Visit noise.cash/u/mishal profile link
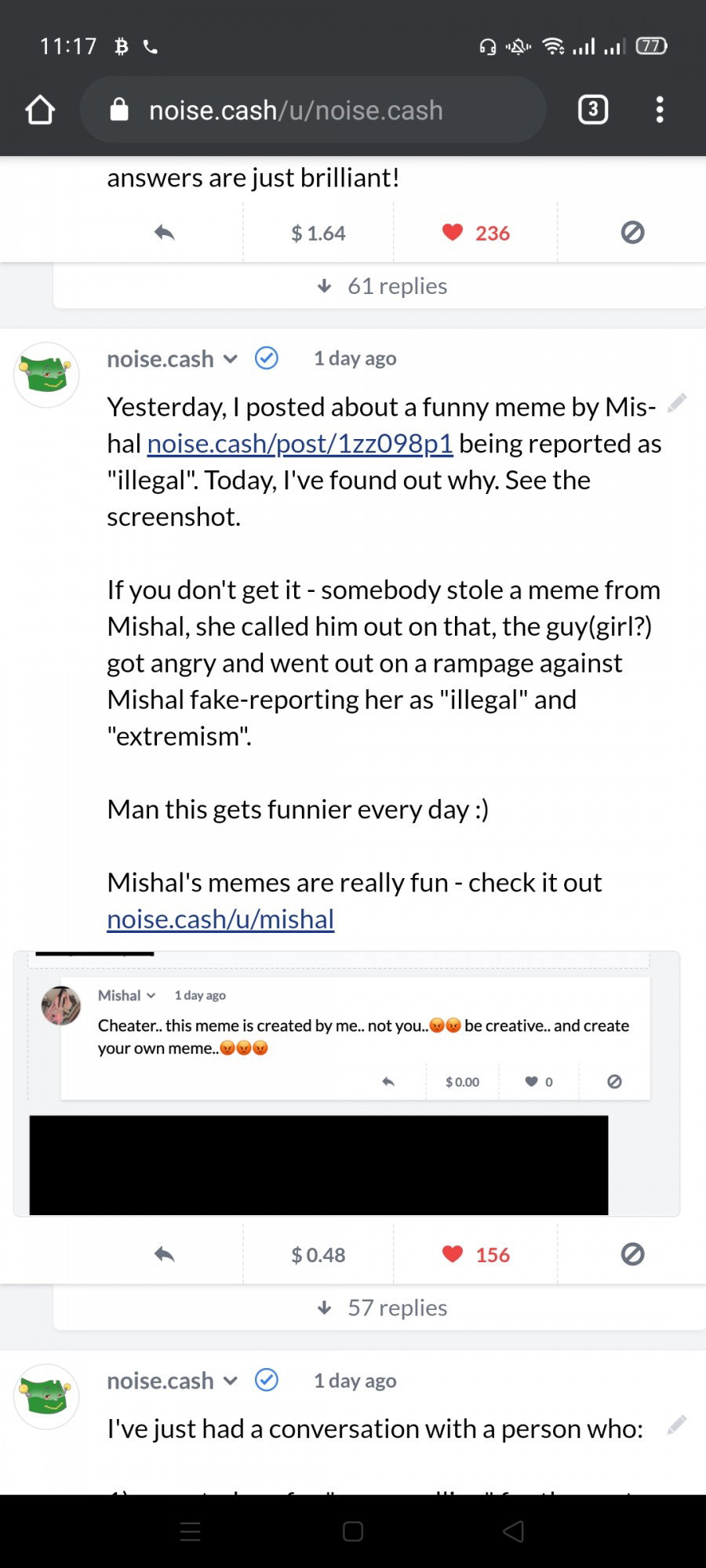This screenshot has height=1568, width=706. click(x=220, y=919)
